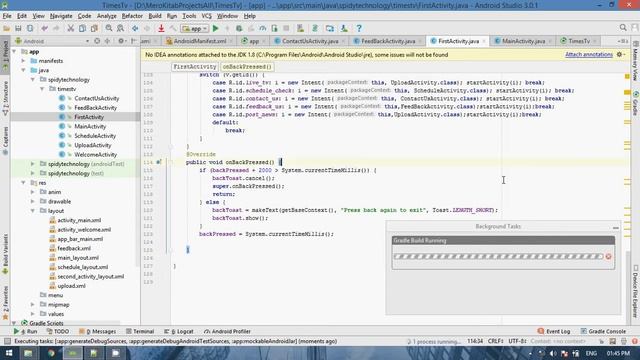Click the Windows Start button
The height and width of the screenshot is (360, 640).
click(9, 353)
